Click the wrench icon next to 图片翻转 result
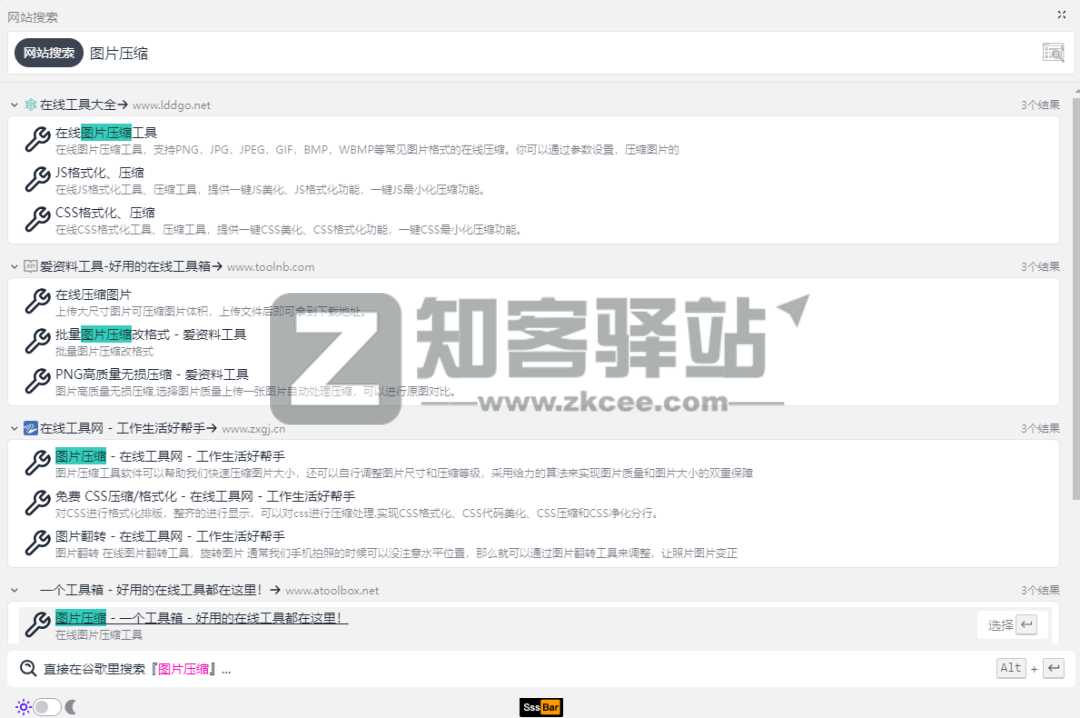 point(37,543)
